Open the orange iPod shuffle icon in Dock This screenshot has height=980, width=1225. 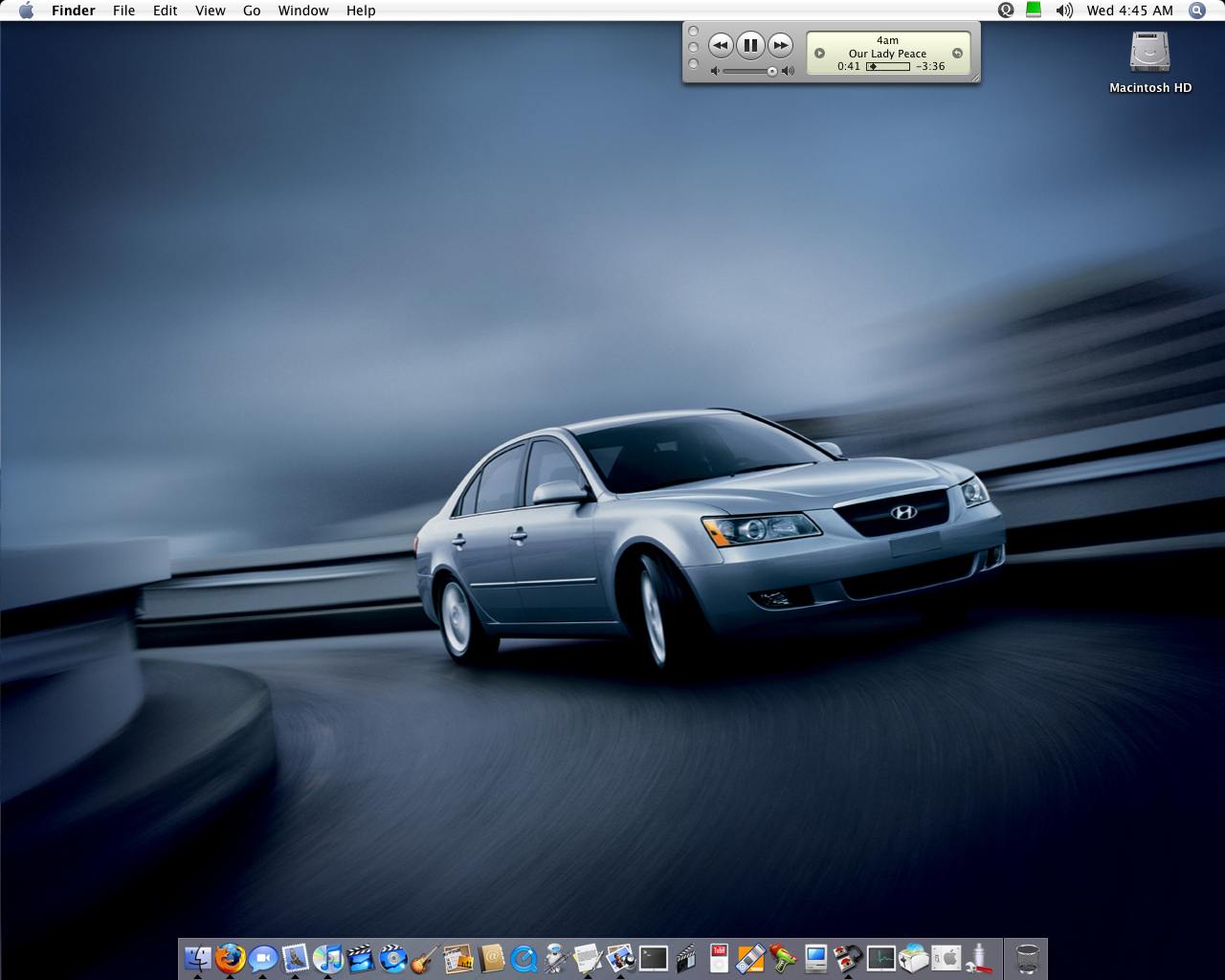coord(751,958)
